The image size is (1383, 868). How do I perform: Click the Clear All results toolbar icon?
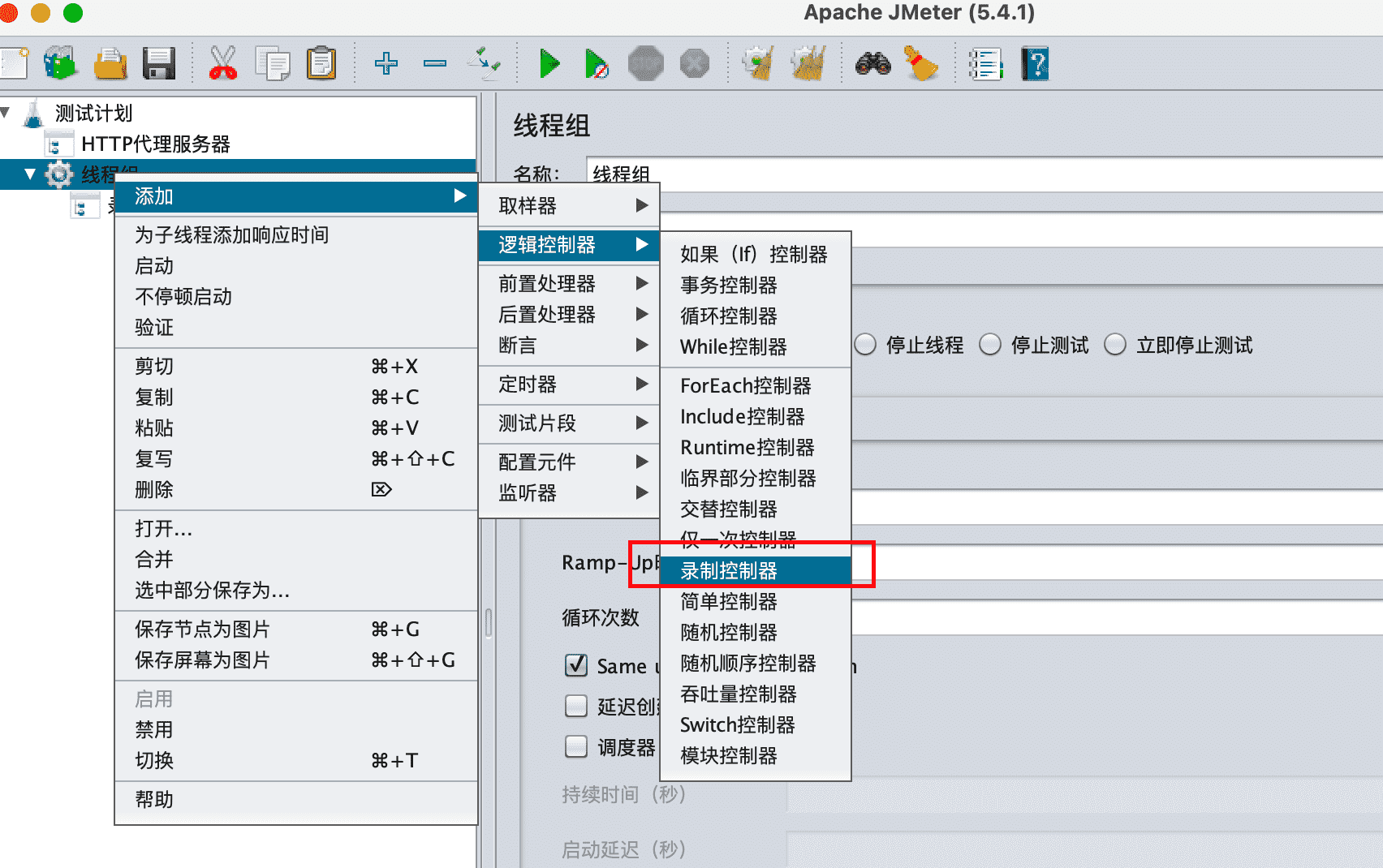pos(808,63)
